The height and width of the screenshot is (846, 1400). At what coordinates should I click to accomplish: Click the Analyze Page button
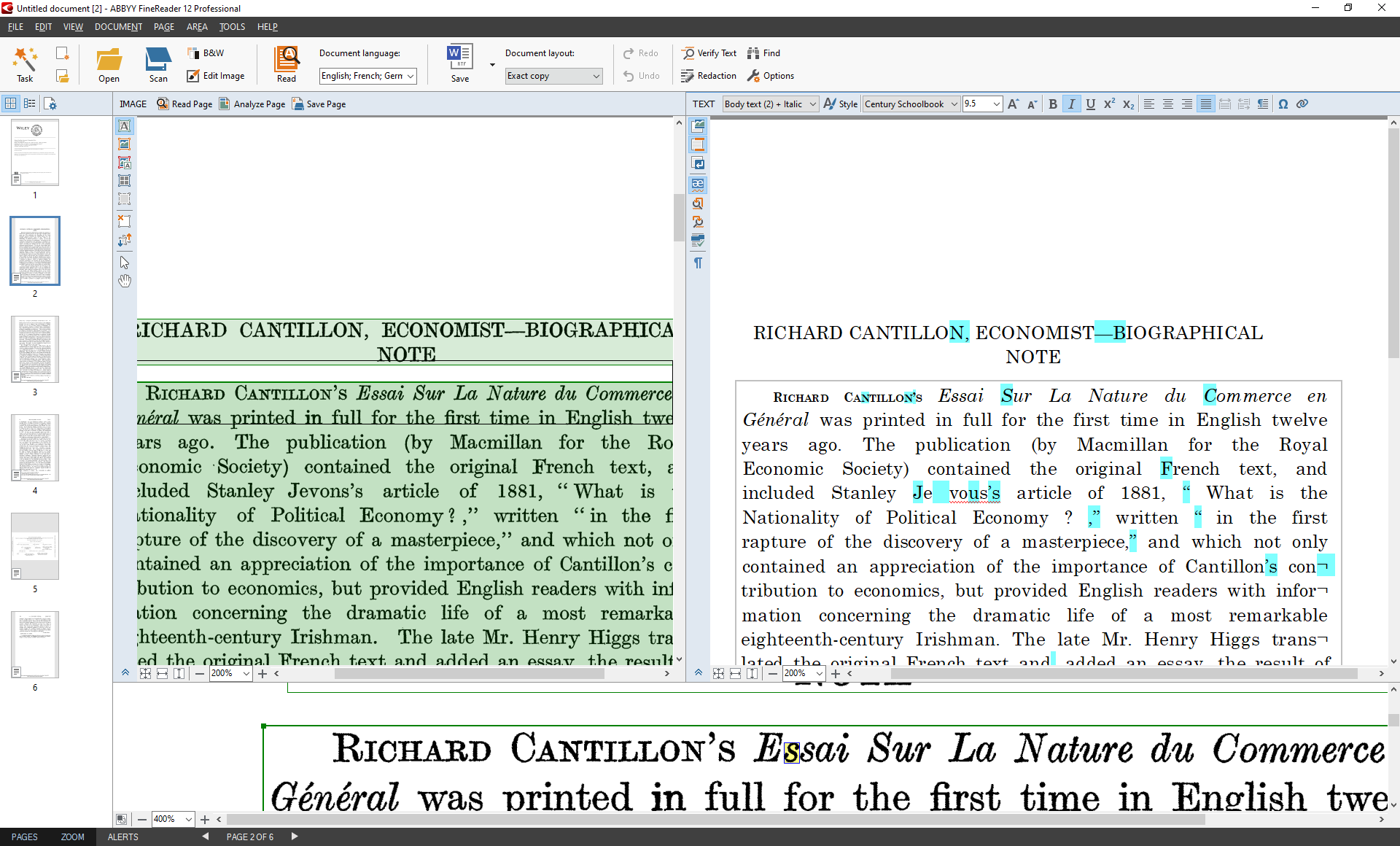(252, 104)
